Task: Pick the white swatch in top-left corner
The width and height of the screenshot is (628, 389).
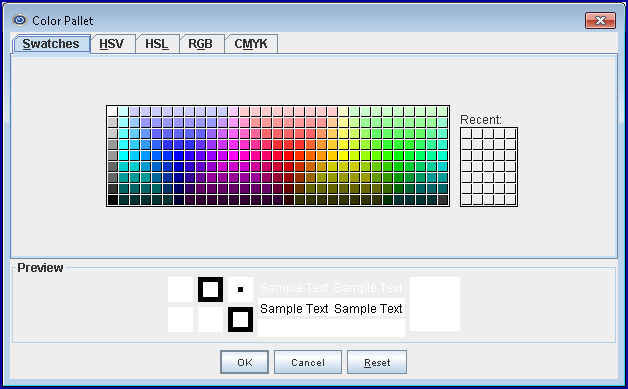Action: (x=112, y=111)
